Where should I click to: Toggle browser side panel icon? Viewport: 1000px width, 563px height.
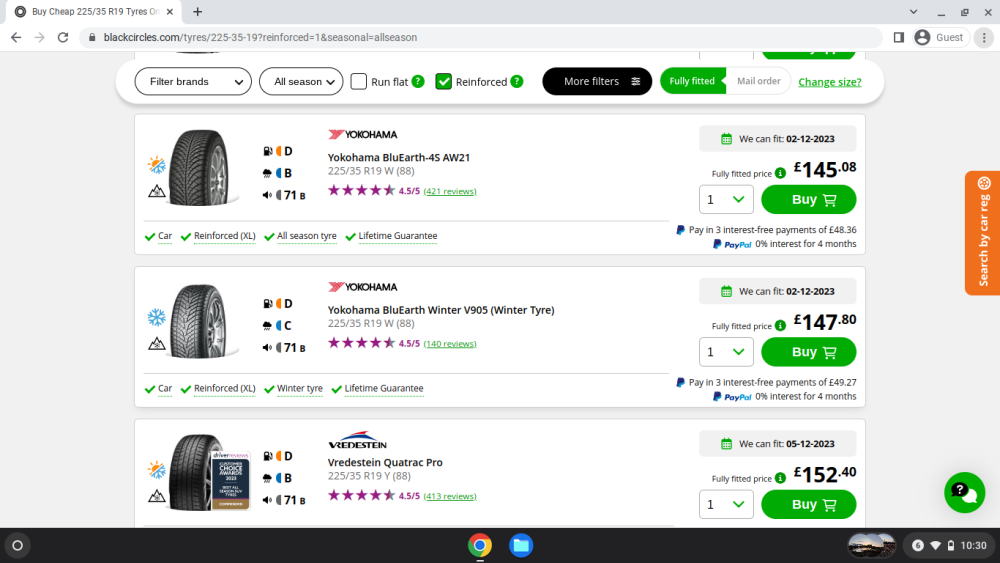899,38
